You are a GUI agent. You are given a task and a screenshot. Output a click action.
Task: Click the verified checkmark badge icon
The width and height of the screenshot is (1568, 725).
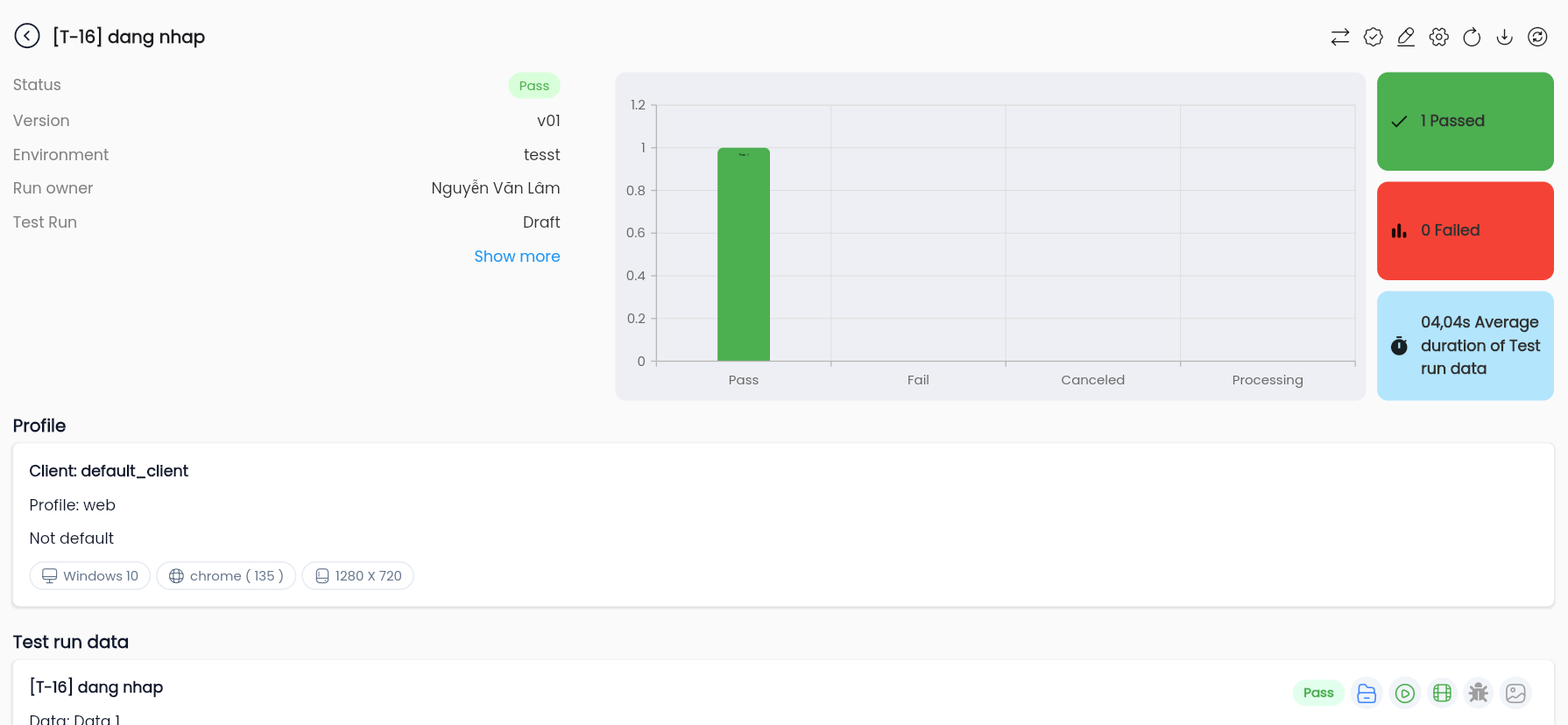click(x=1374, y=37)
